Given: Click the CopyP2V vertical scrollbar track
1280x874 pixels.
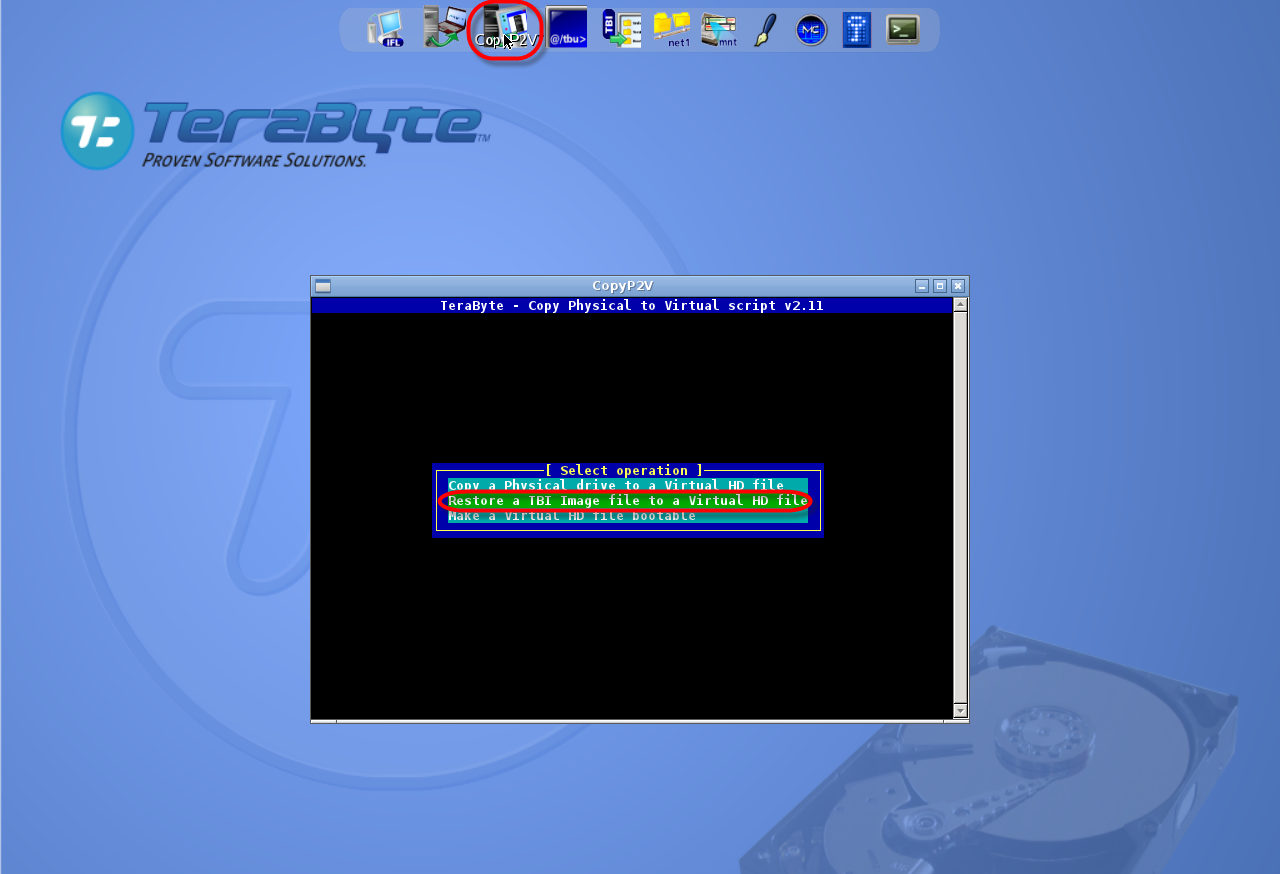Looking at the screenshot, I should (x=960, y=508).
